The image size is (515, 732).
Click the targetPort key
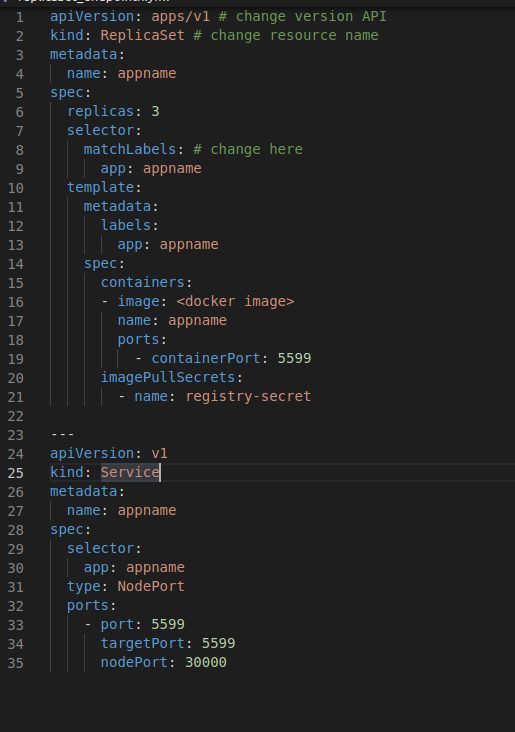pos(142,644)
